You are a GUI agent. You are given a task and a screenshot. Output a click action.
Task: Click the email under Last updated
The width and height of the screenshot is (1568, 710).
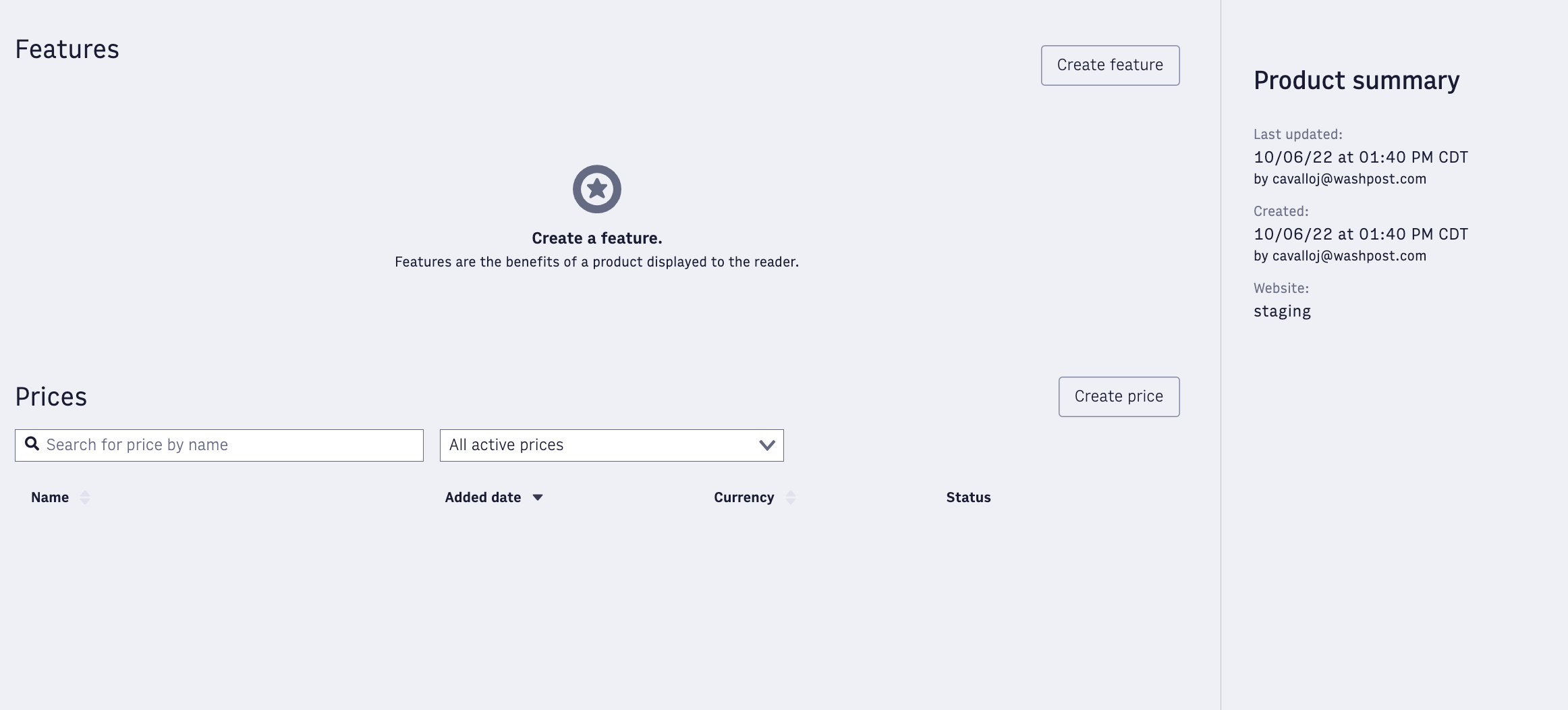pyautogui.click(x=1349, y=179)
